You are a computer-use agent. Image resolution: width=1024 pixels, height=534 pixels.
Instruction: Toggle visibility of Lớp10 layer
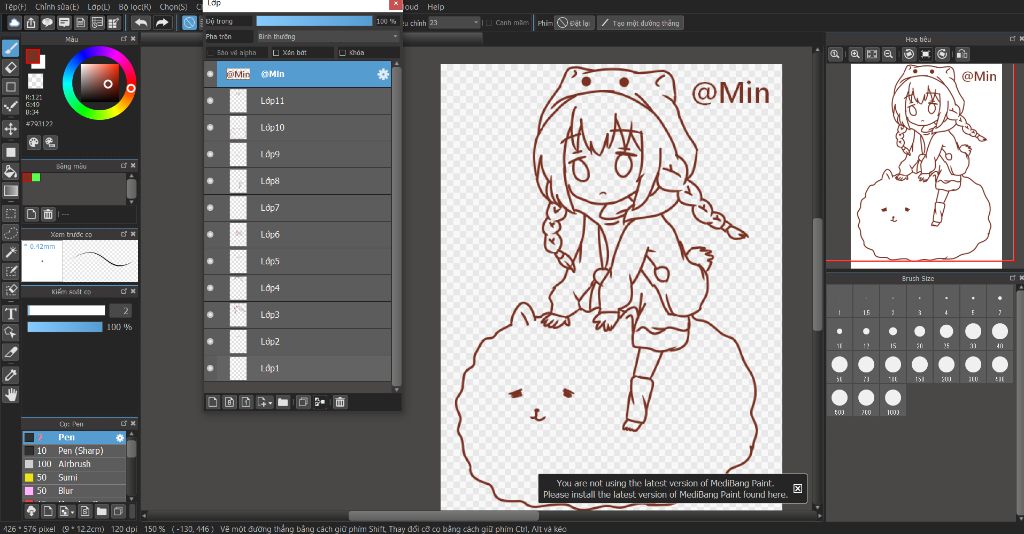pyautogui.click(x=210, y=127)
